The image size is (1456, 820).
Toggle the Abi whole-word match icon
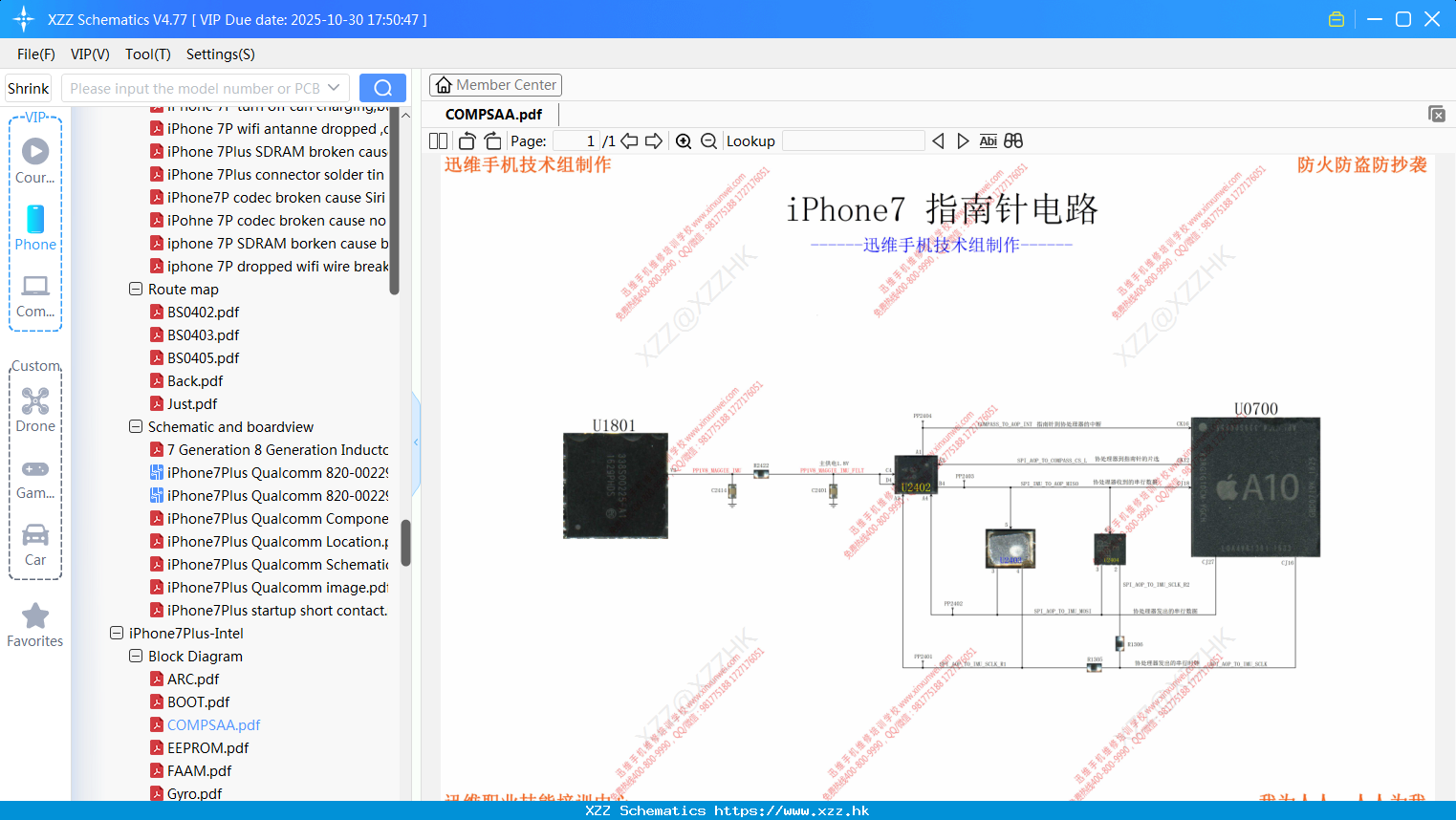pyautogui.click(x=989, y=140)
